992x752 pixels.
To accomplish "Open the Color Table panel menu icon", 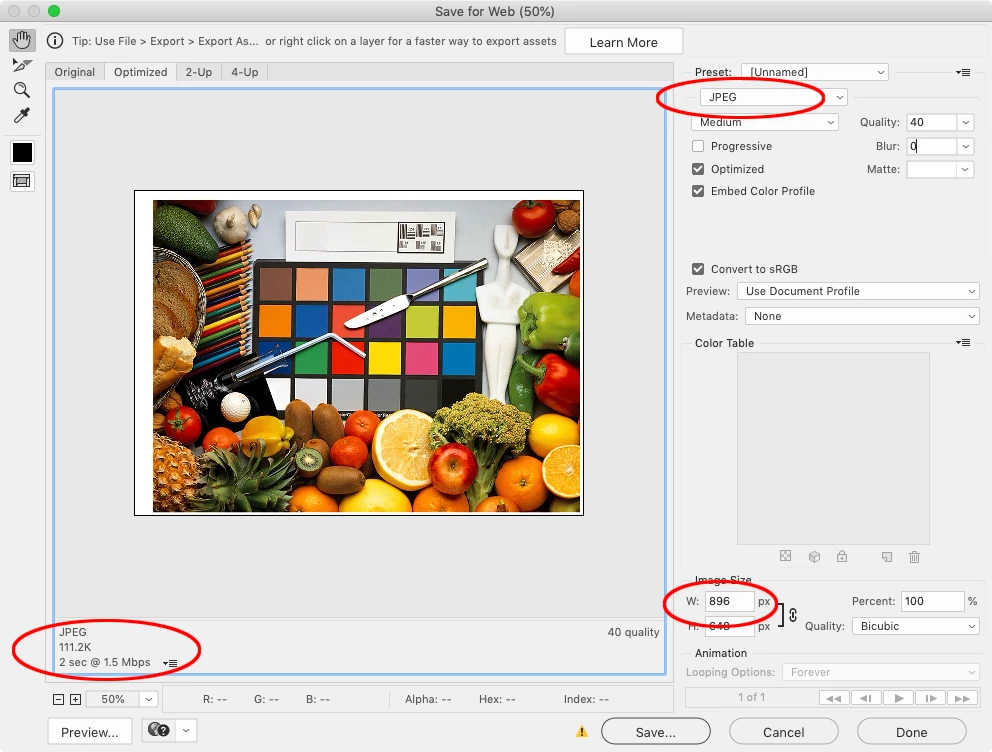I will (963, 343).
